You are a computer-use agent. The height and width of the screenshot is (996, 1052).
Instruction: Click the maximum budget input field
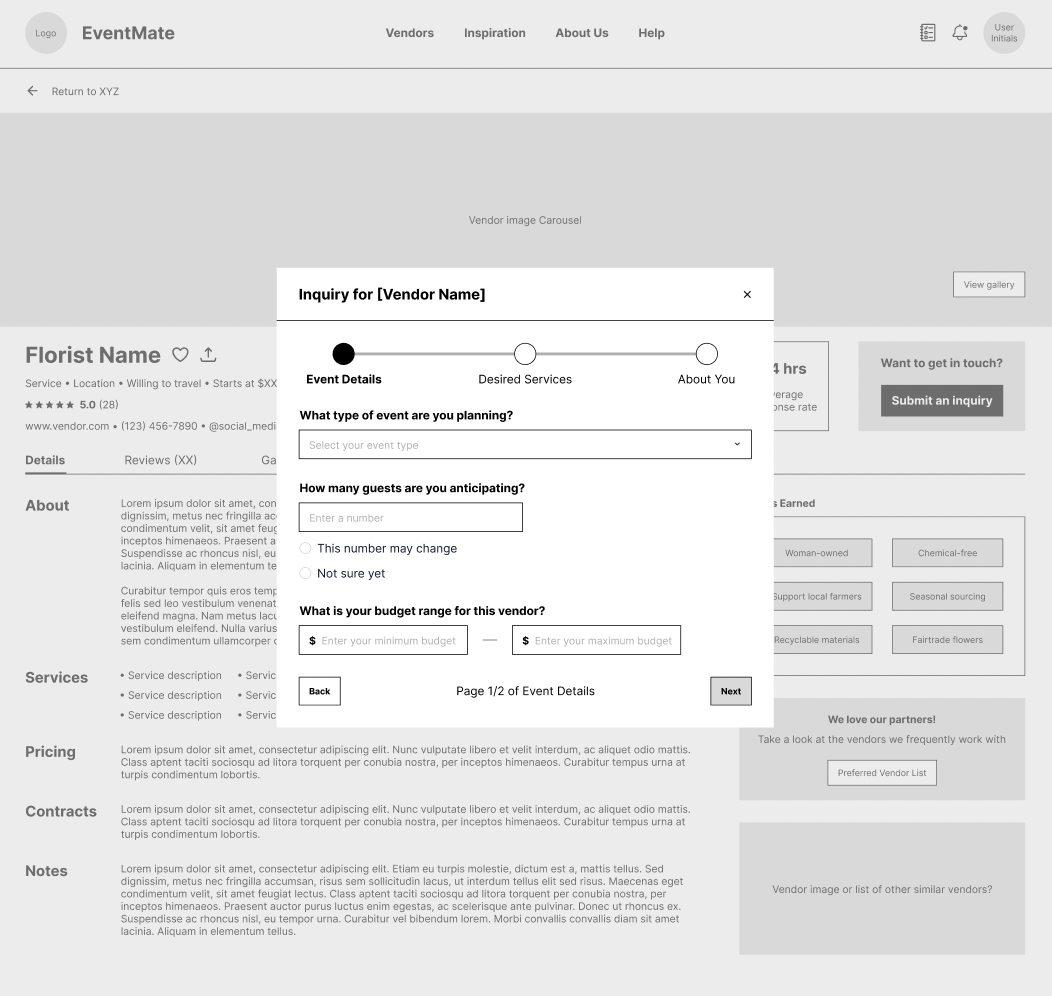tap(596, 640)
